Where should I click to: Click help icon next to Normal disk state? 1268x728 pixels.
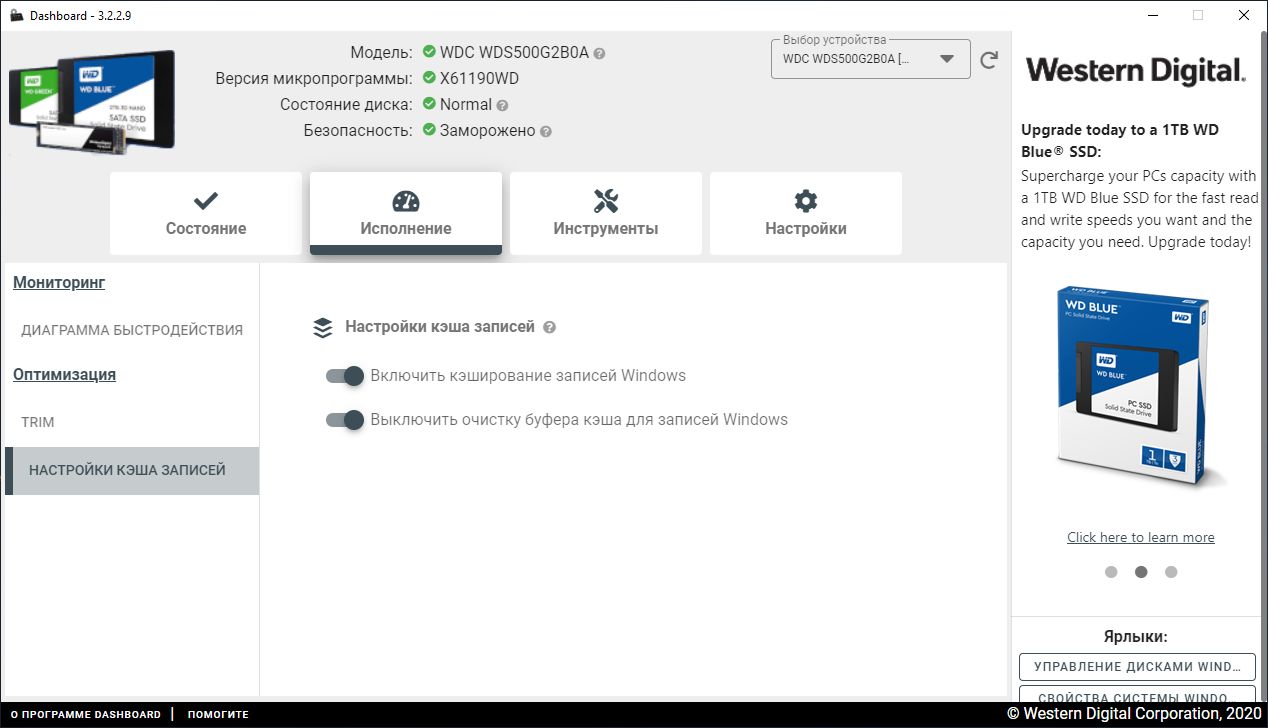pos(502,105)
